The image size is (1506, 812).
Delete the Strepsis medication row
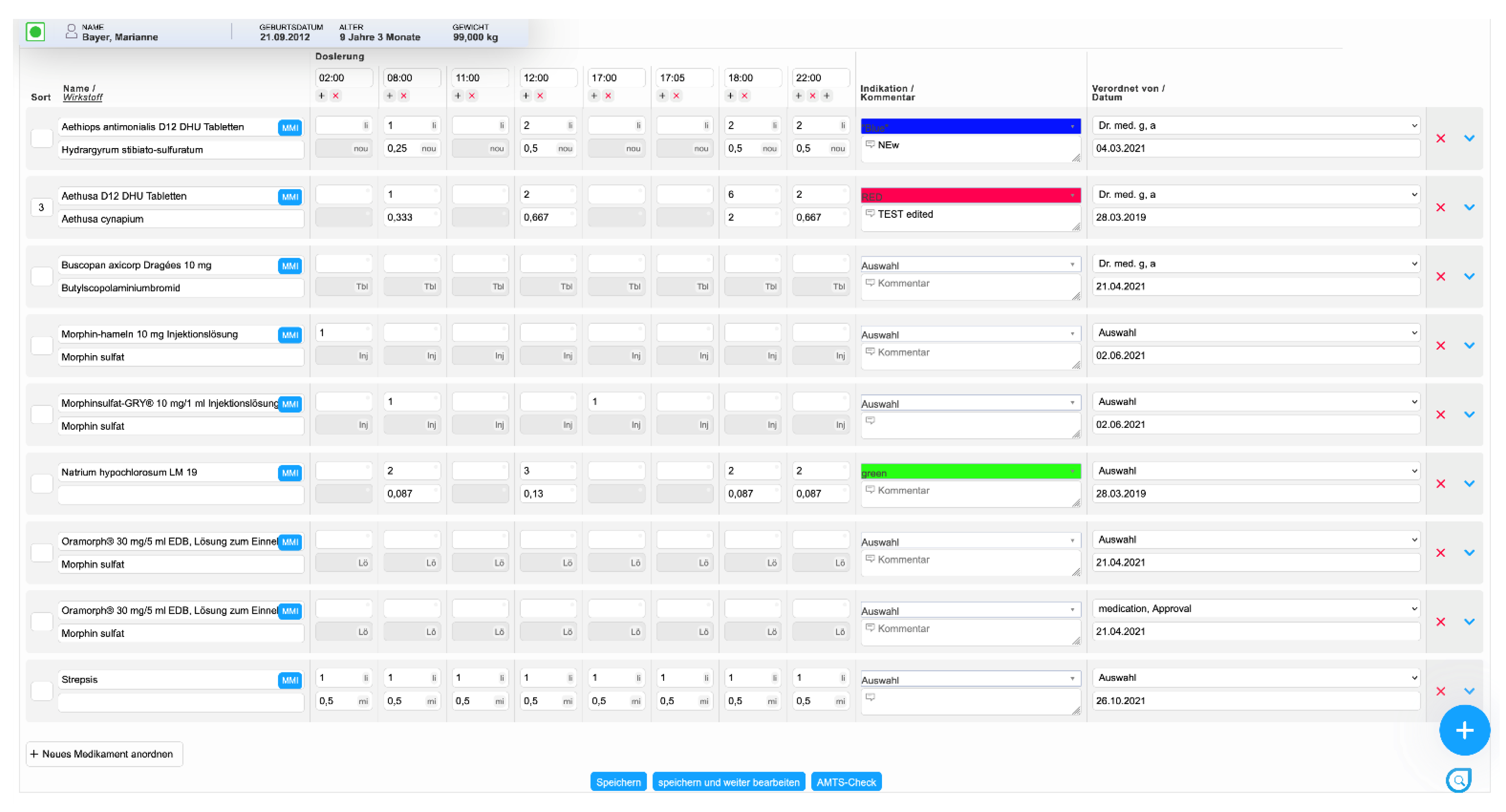click(x=1440, y=691)
